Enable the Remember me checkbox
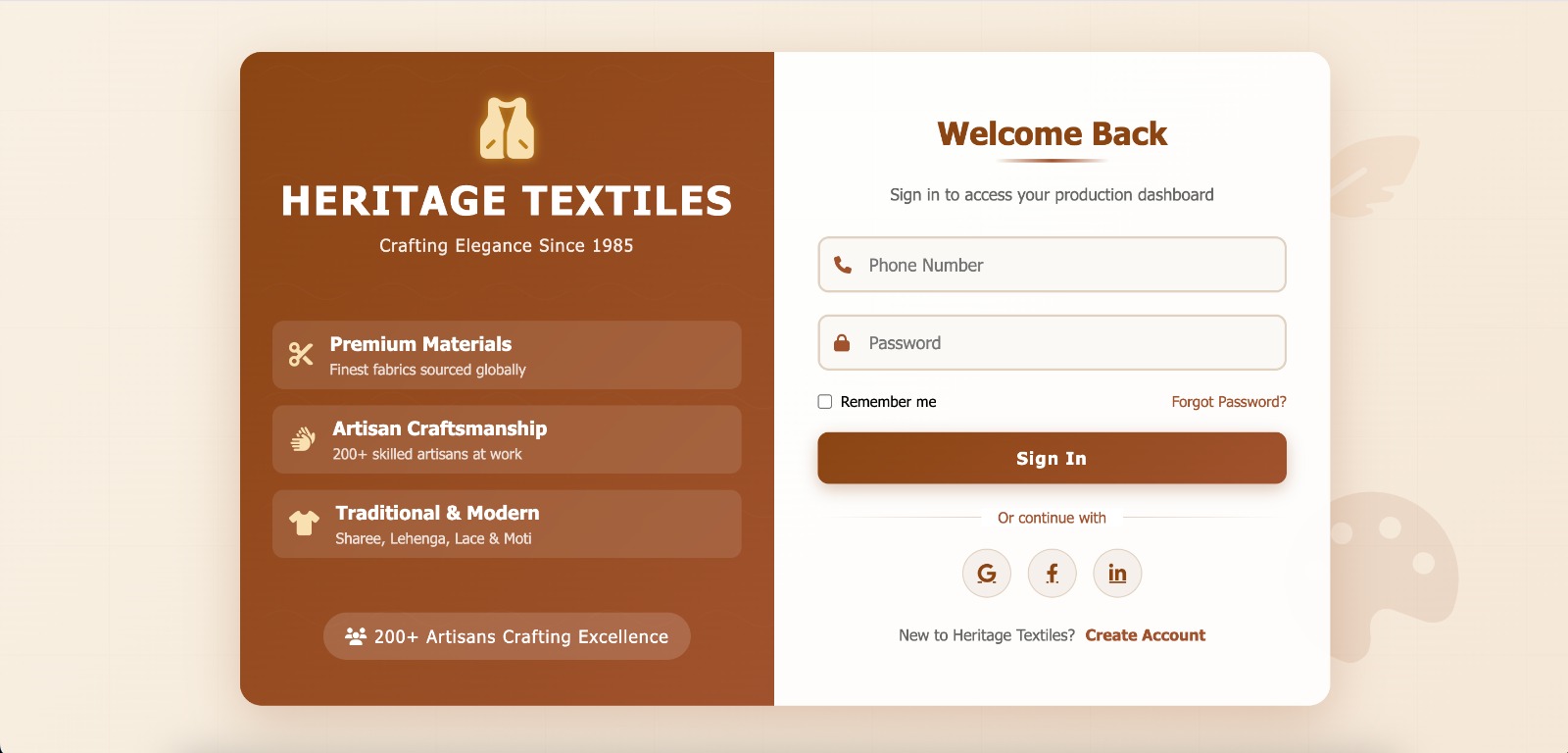1568x753 pixels. [x=825, y=402]
